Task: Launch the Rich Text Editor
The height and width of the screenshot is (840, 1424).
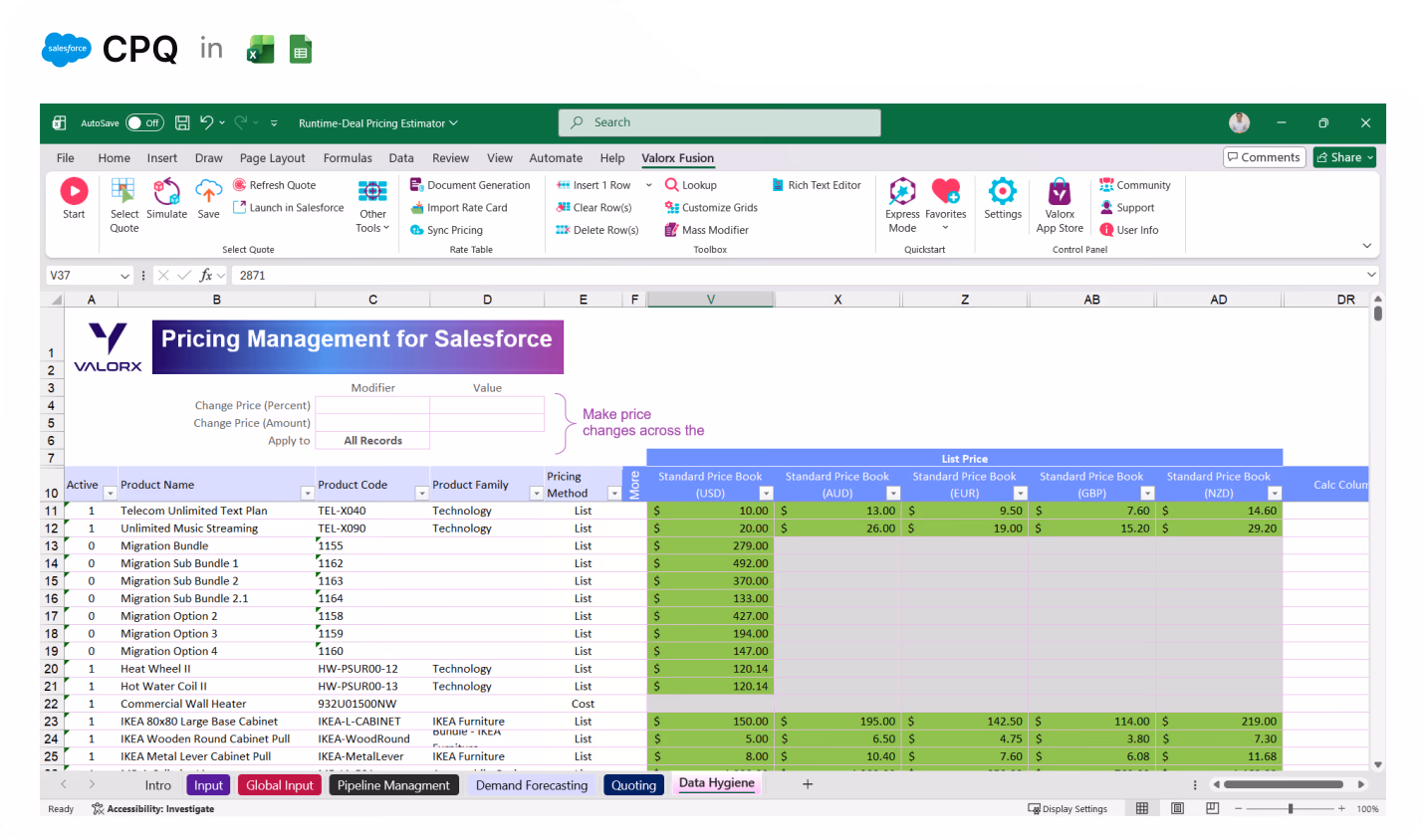Action: (816, 184)
